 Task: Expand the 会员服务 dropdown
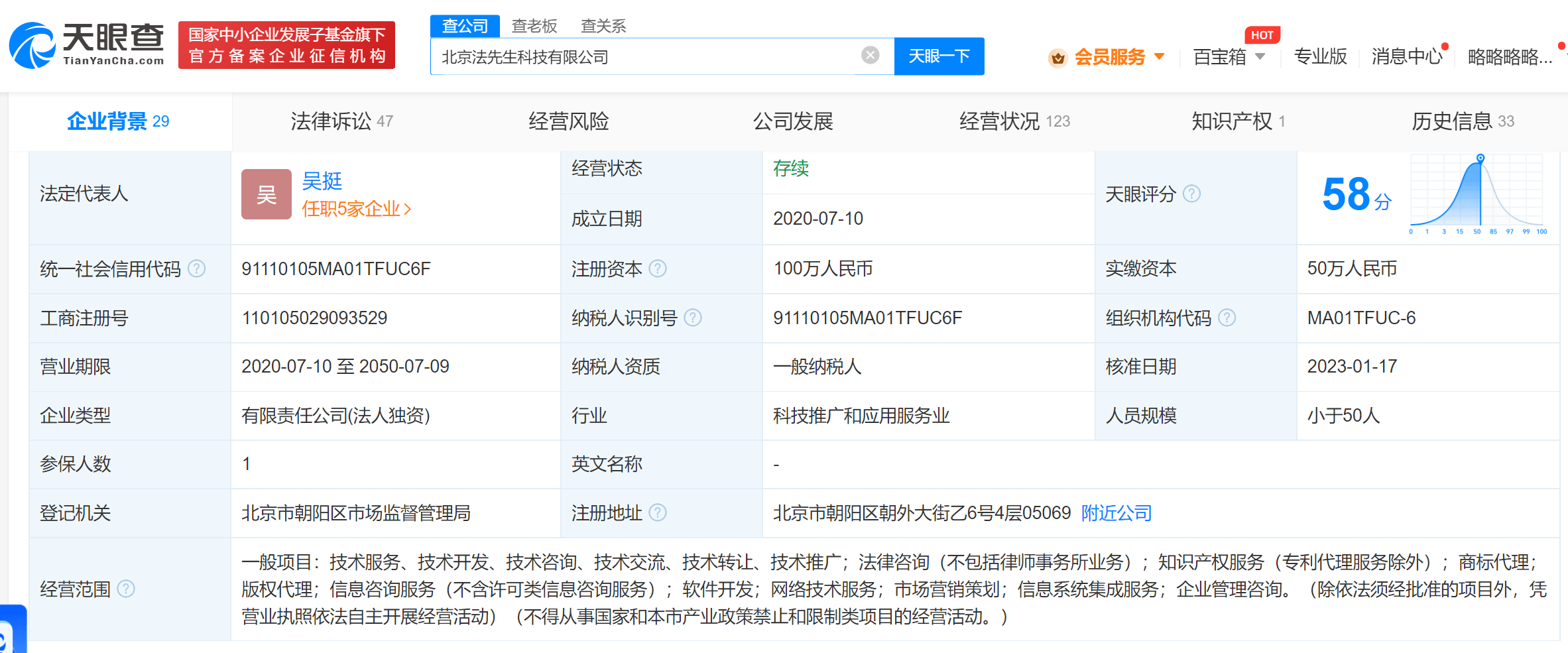pyautogui.click(x=1160, y=56)
